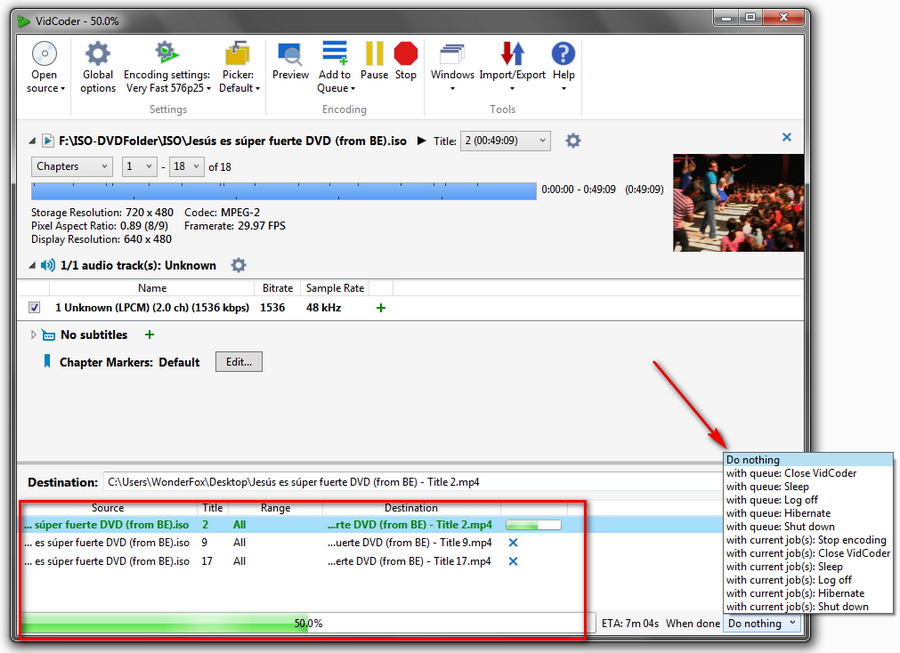The image size is (900, 653).
Task: Click the Chapter Markers bookmark icon
Action: [x=47, y=362]
